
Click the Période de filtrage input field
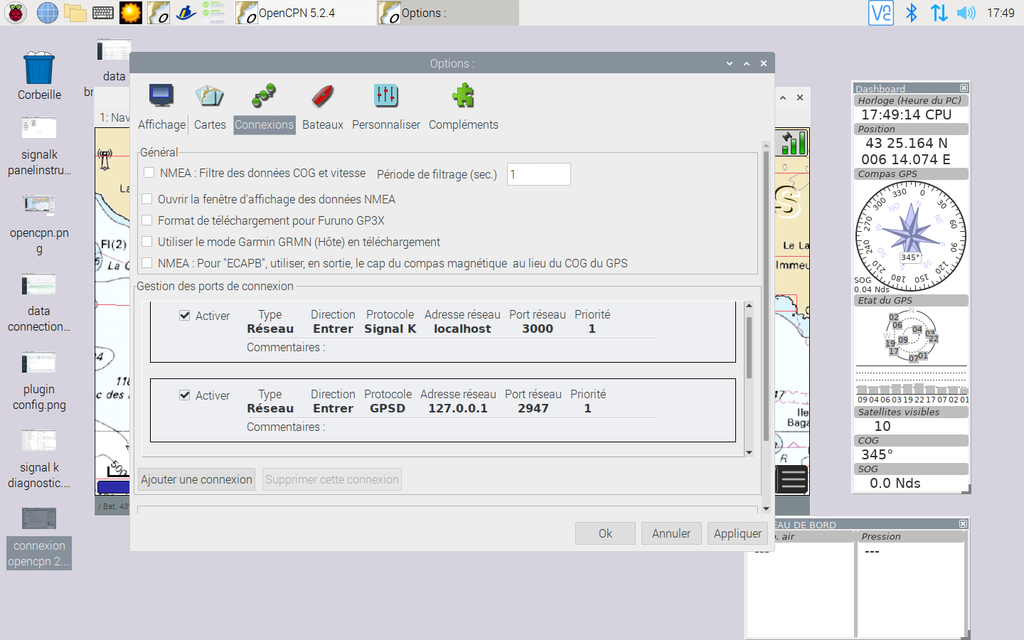click(x=539, y=174)
